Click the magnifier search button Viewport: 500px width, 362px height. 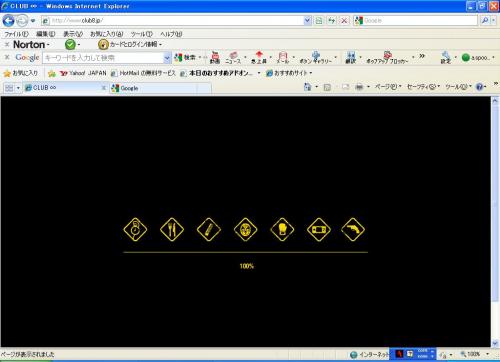[x=485, y=21]
